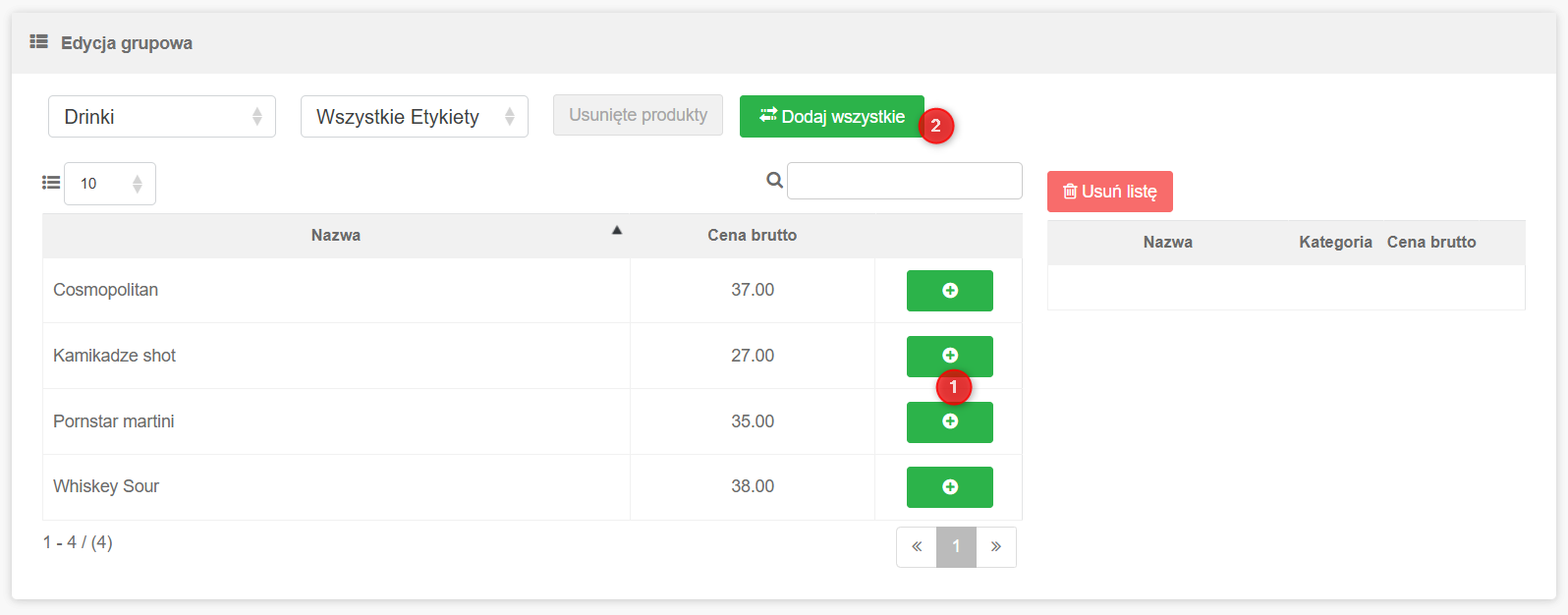Click the Usuń listę button
The height and width of the screenshot is (615, 1568).
coord(1109,192)
